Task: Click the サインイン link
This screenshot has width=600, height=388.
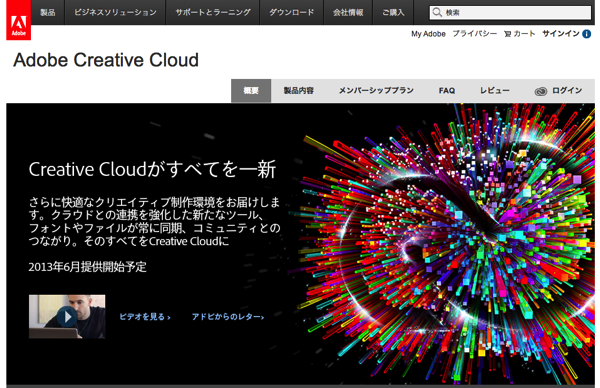Action: (561, 34)
